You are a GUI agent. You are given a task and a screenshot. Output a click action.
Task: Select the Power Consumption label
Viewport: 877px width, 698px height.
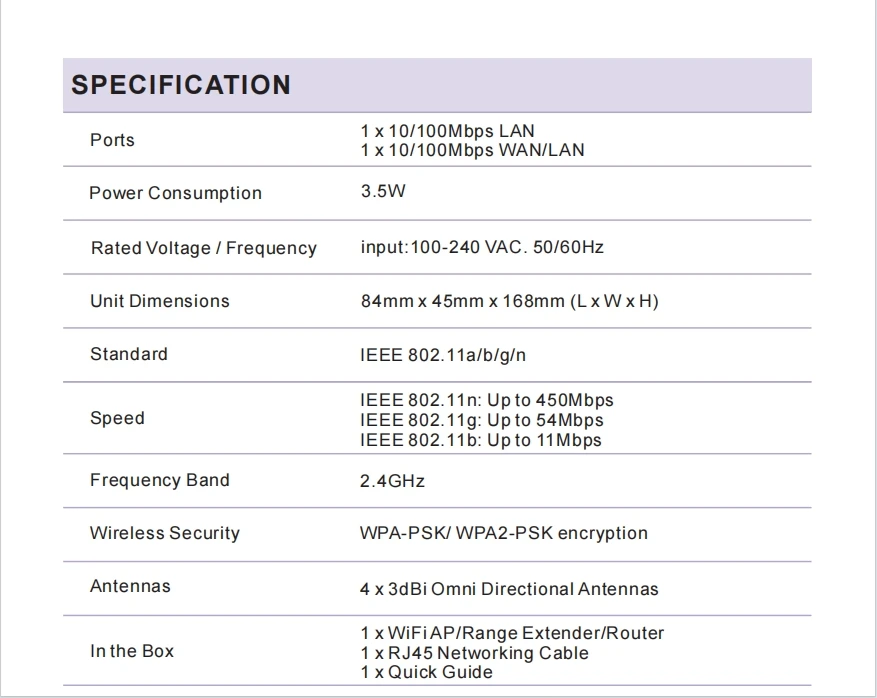point(176,193)
